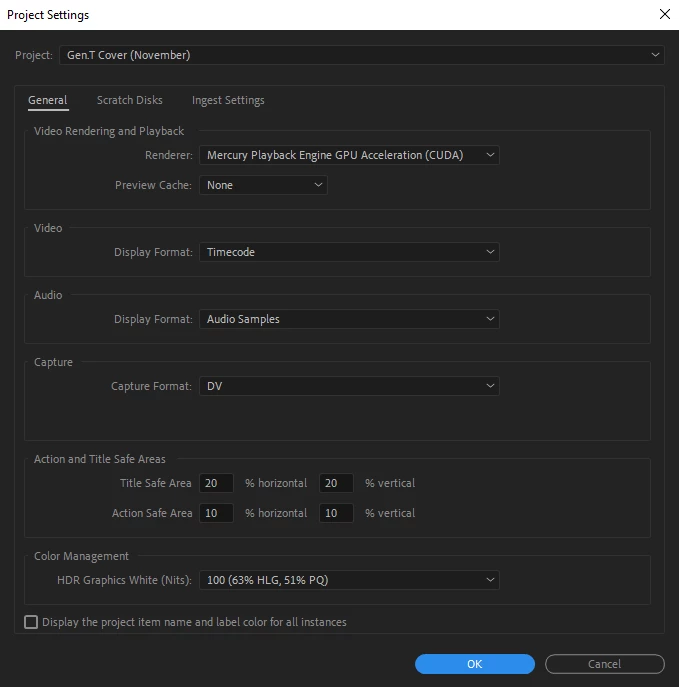Switch to the General tab

[48, 100]
